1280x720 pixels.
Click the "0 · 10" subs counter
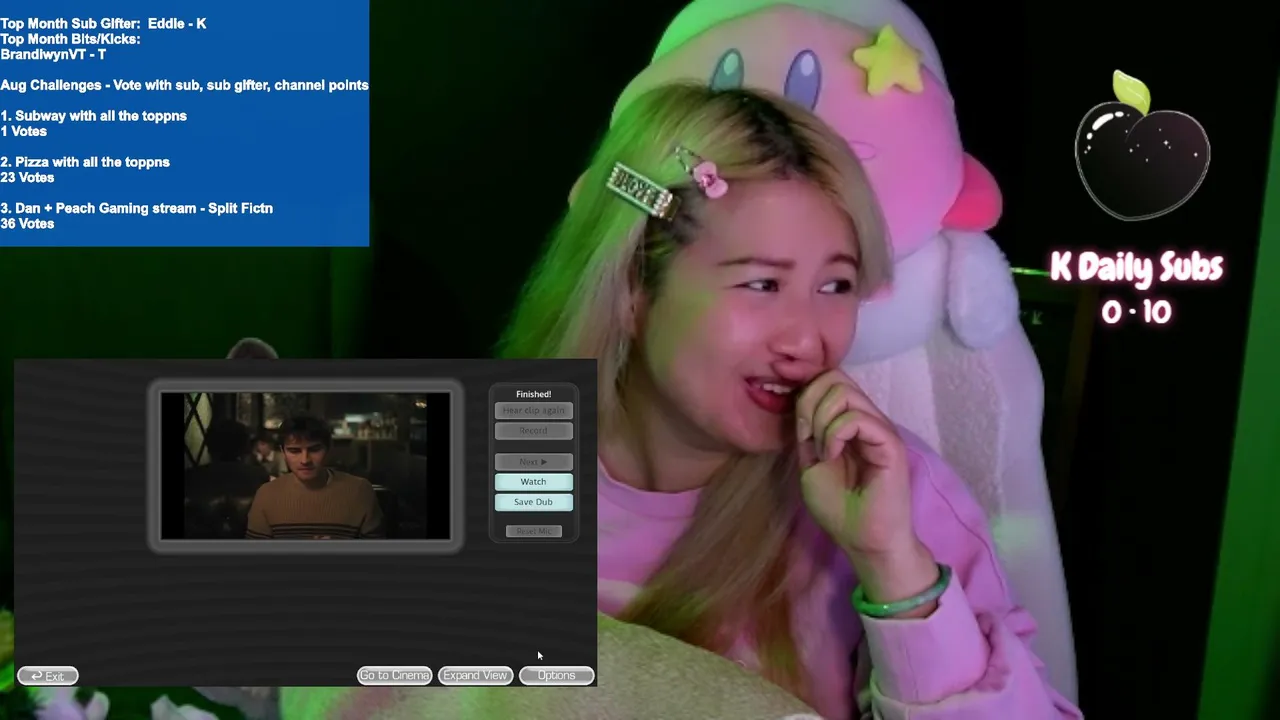1136,312
